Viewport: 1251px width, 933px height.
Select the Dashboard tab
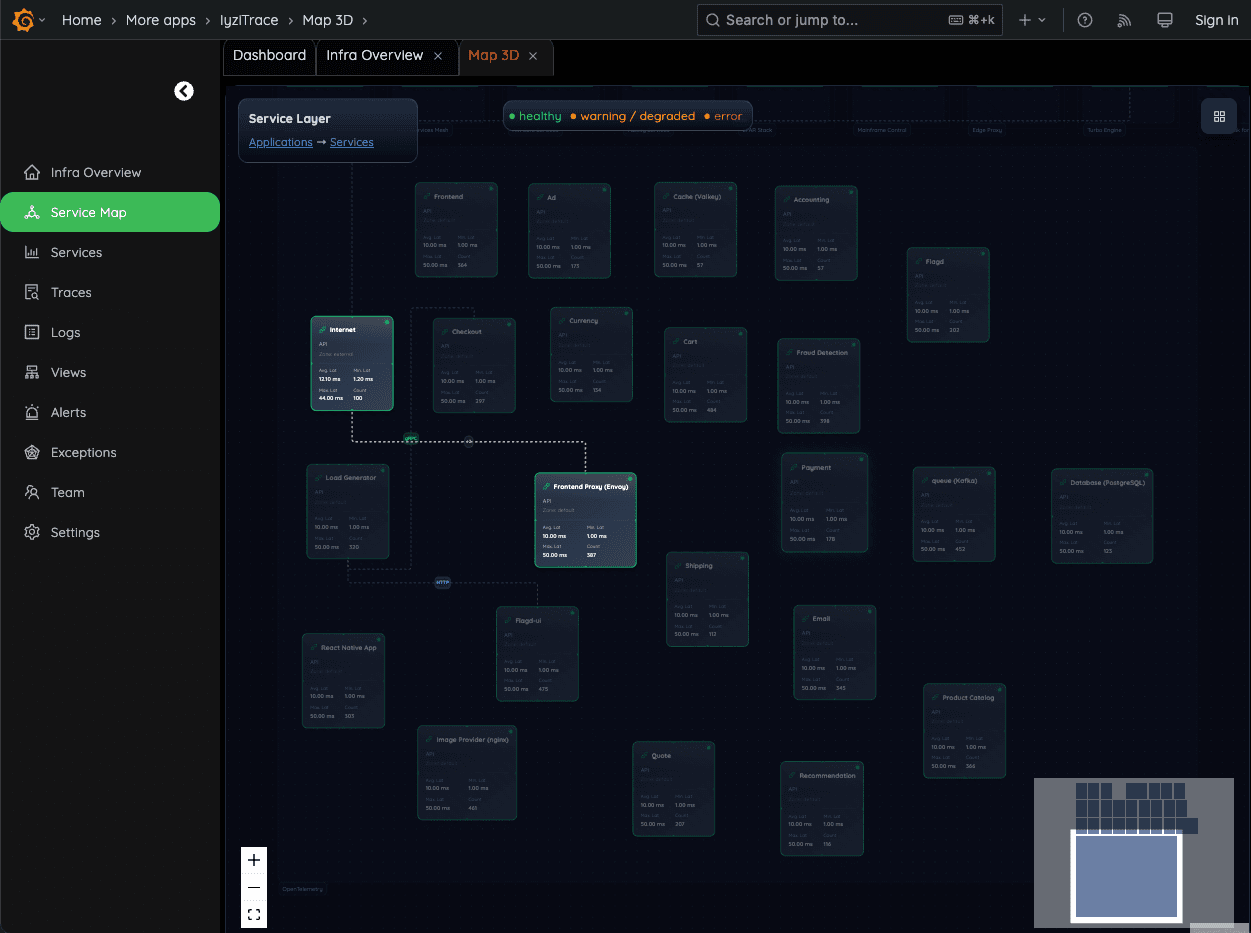click(x=269, y=57)
